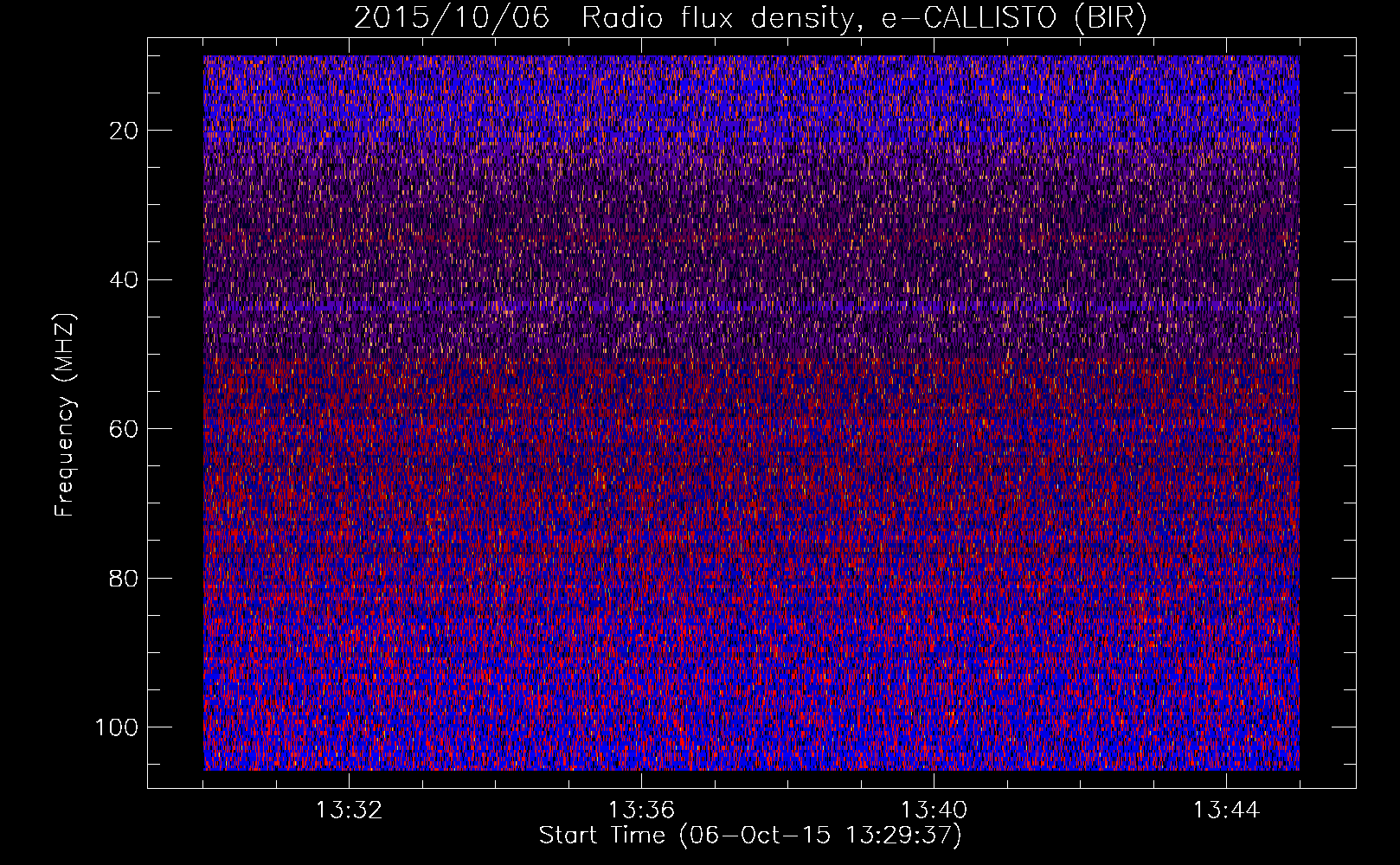Click the 100 frequency tick label
The image size is (1400, 865).
coord(117,727)
